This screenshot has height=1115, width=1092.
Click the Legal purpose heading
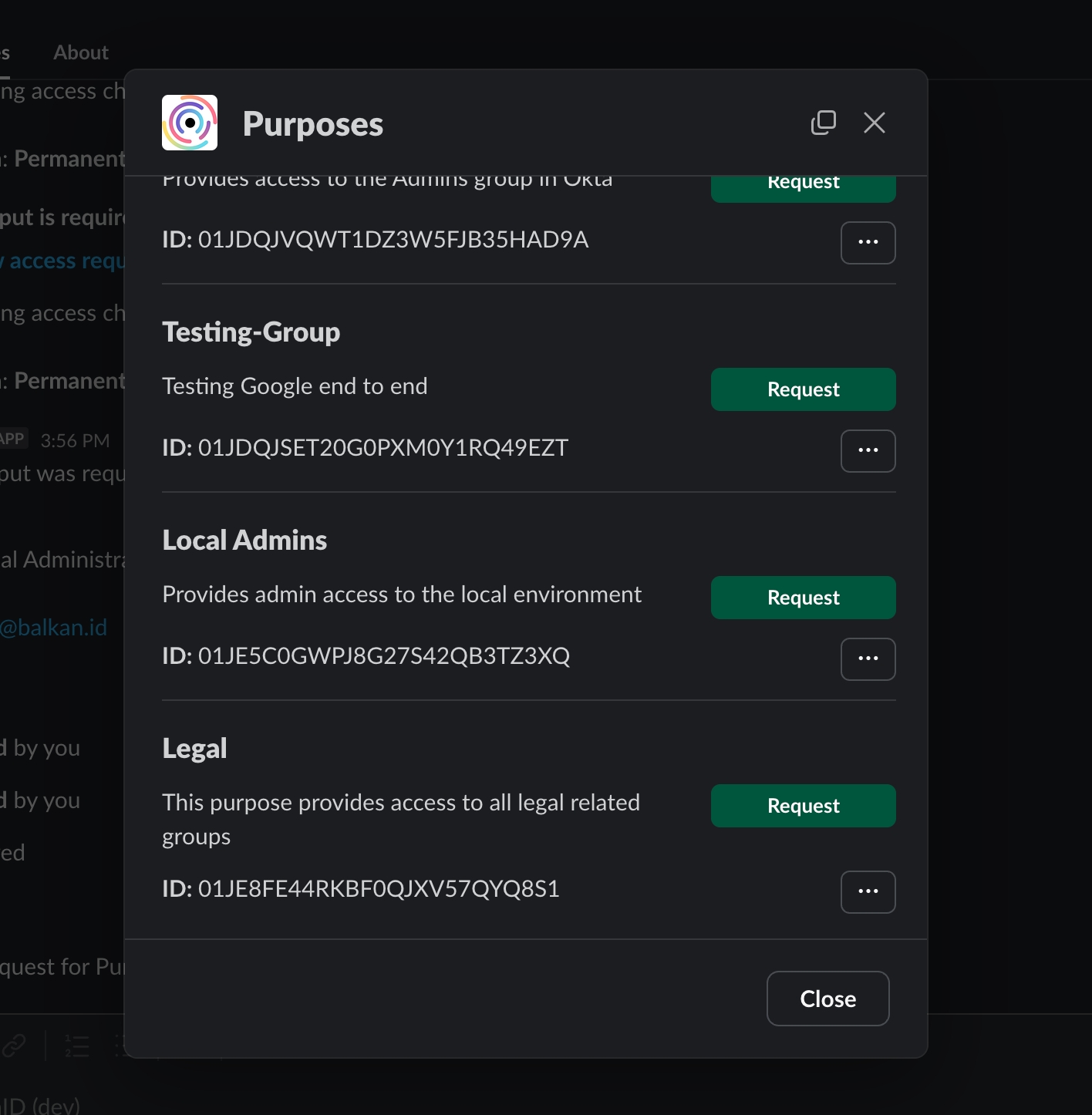click(x=194, y=749)
